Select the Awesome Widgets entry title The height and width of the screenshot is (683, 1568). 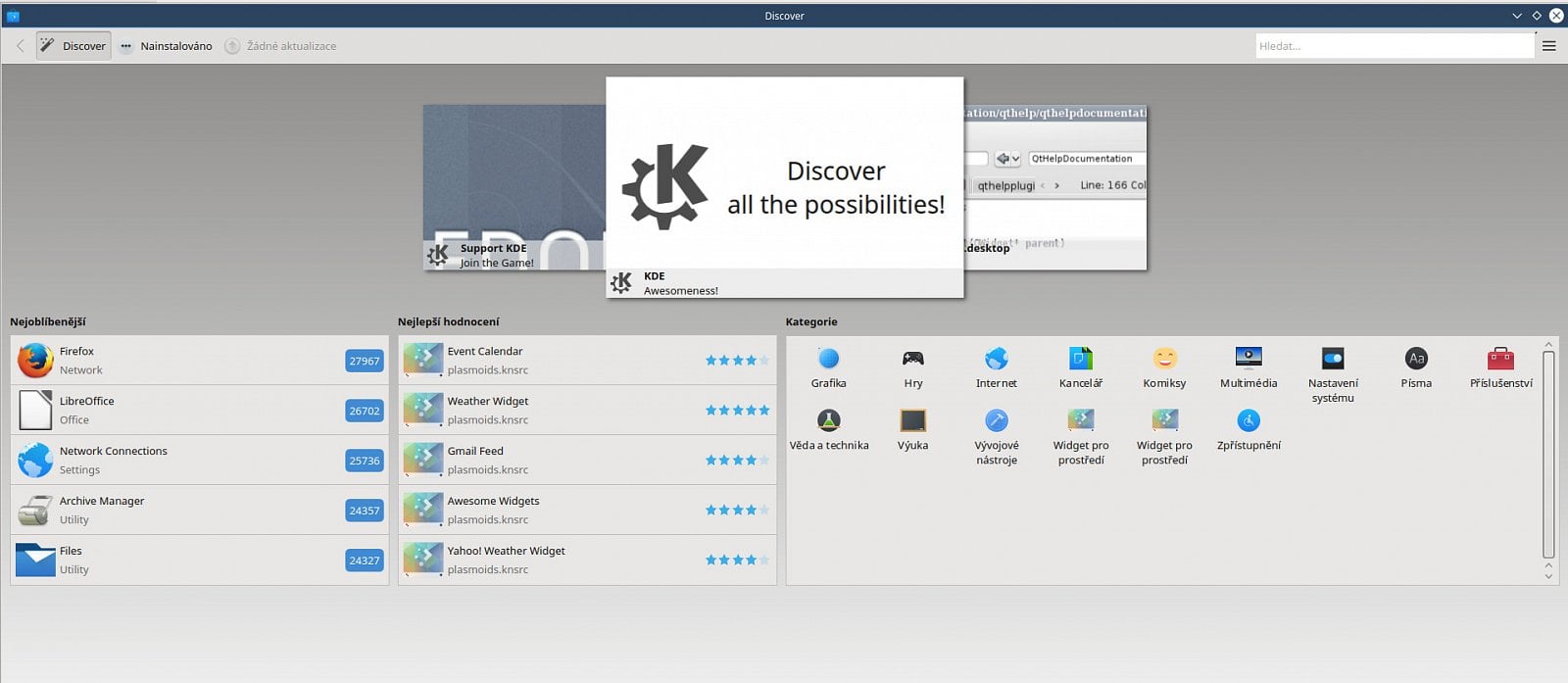[493, 501]
